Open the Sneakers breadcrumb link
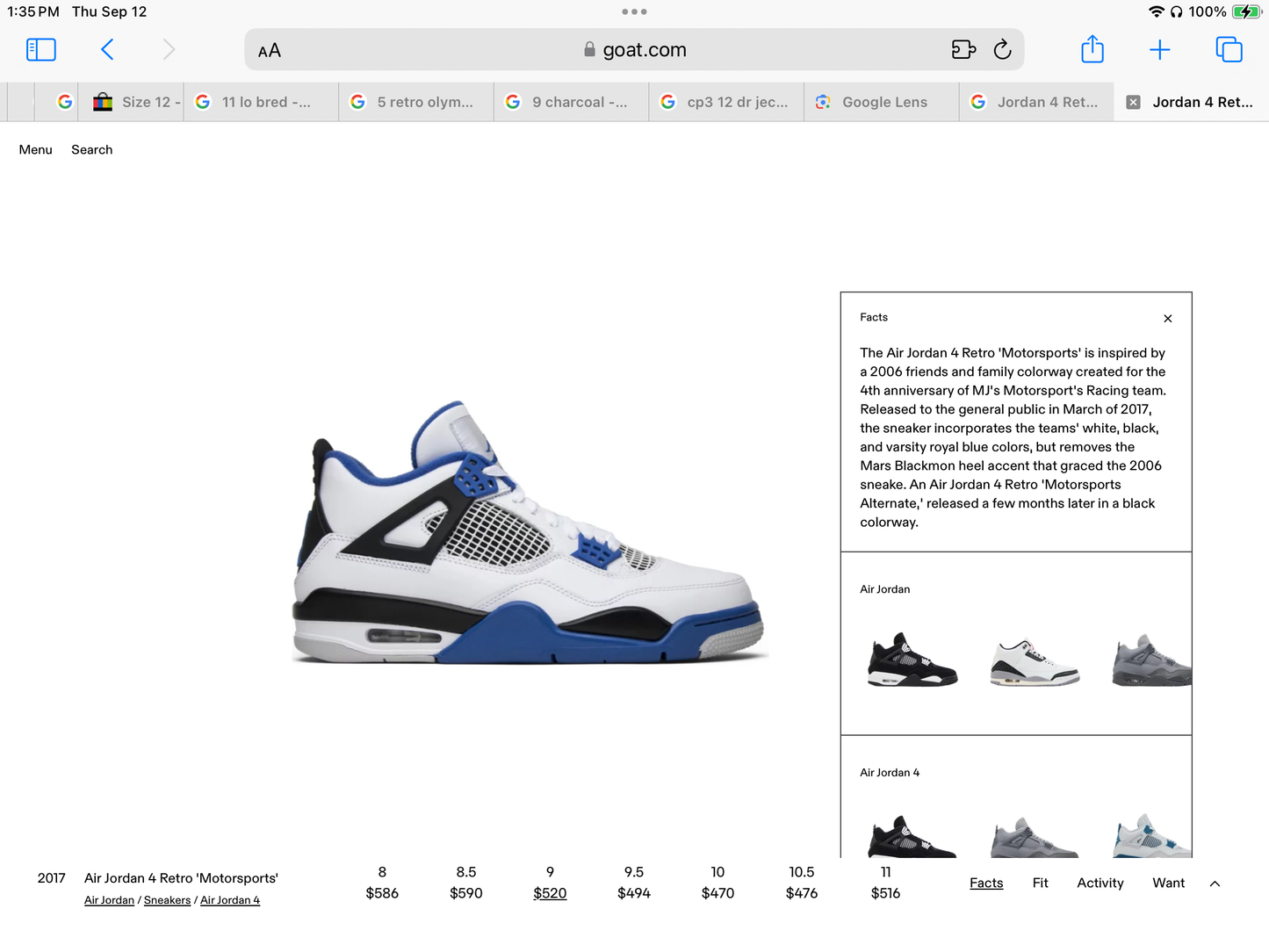The image size is (1269, 952). 168,901
